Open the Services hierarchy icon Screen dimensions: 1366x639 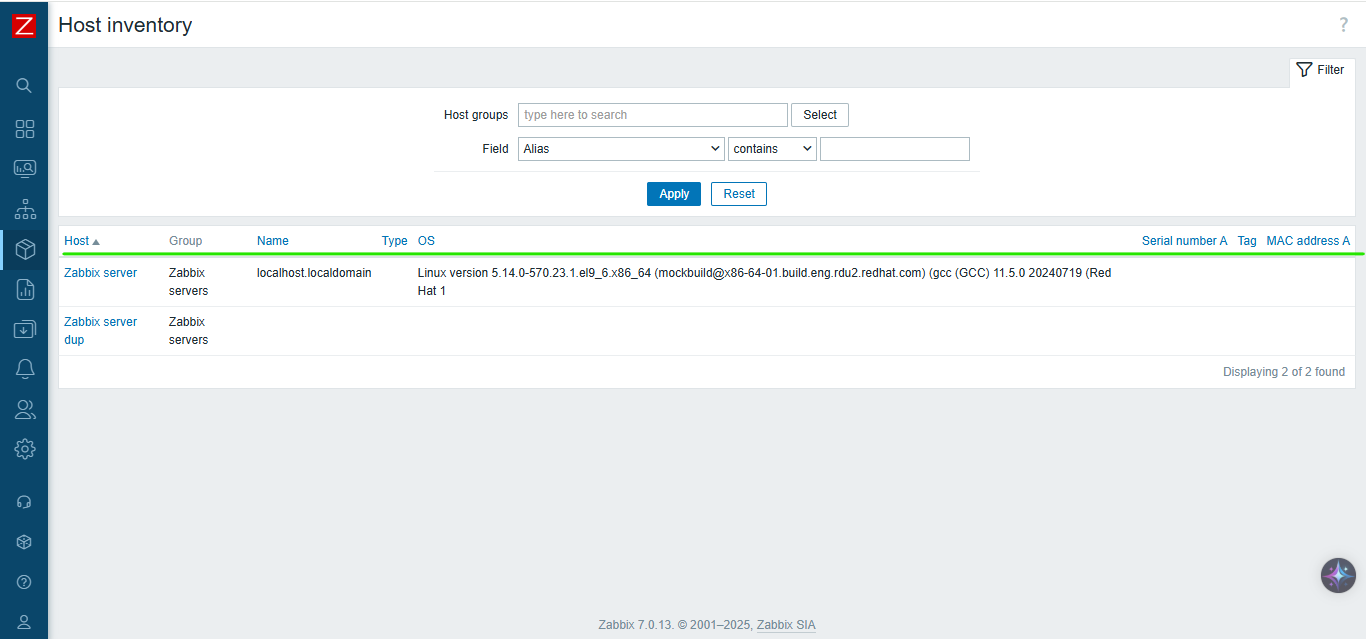pyautogui.click(x=24, y=209)
